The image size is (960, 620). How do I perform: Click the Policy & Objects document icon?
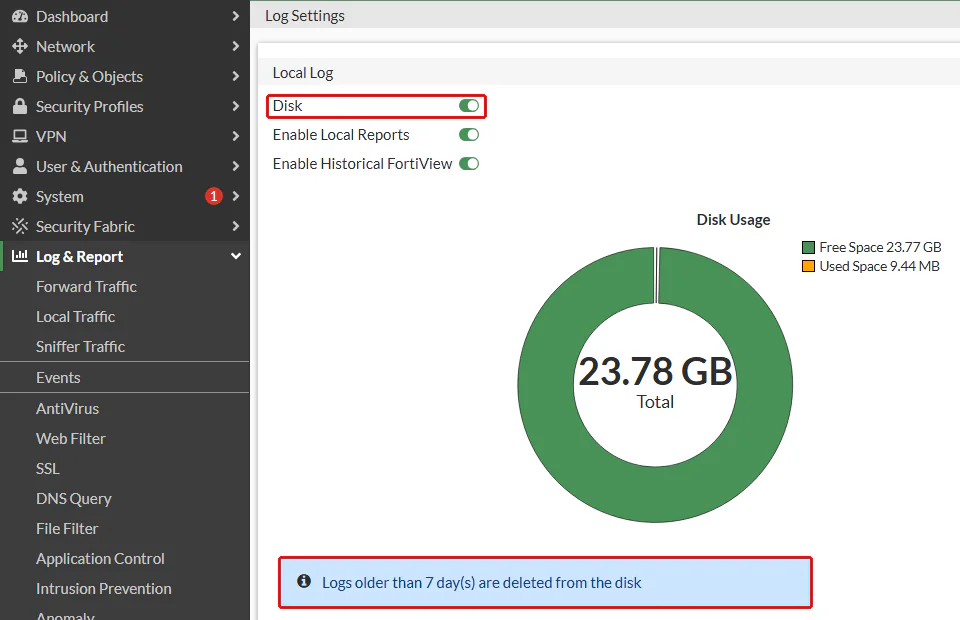coord(20,77)
